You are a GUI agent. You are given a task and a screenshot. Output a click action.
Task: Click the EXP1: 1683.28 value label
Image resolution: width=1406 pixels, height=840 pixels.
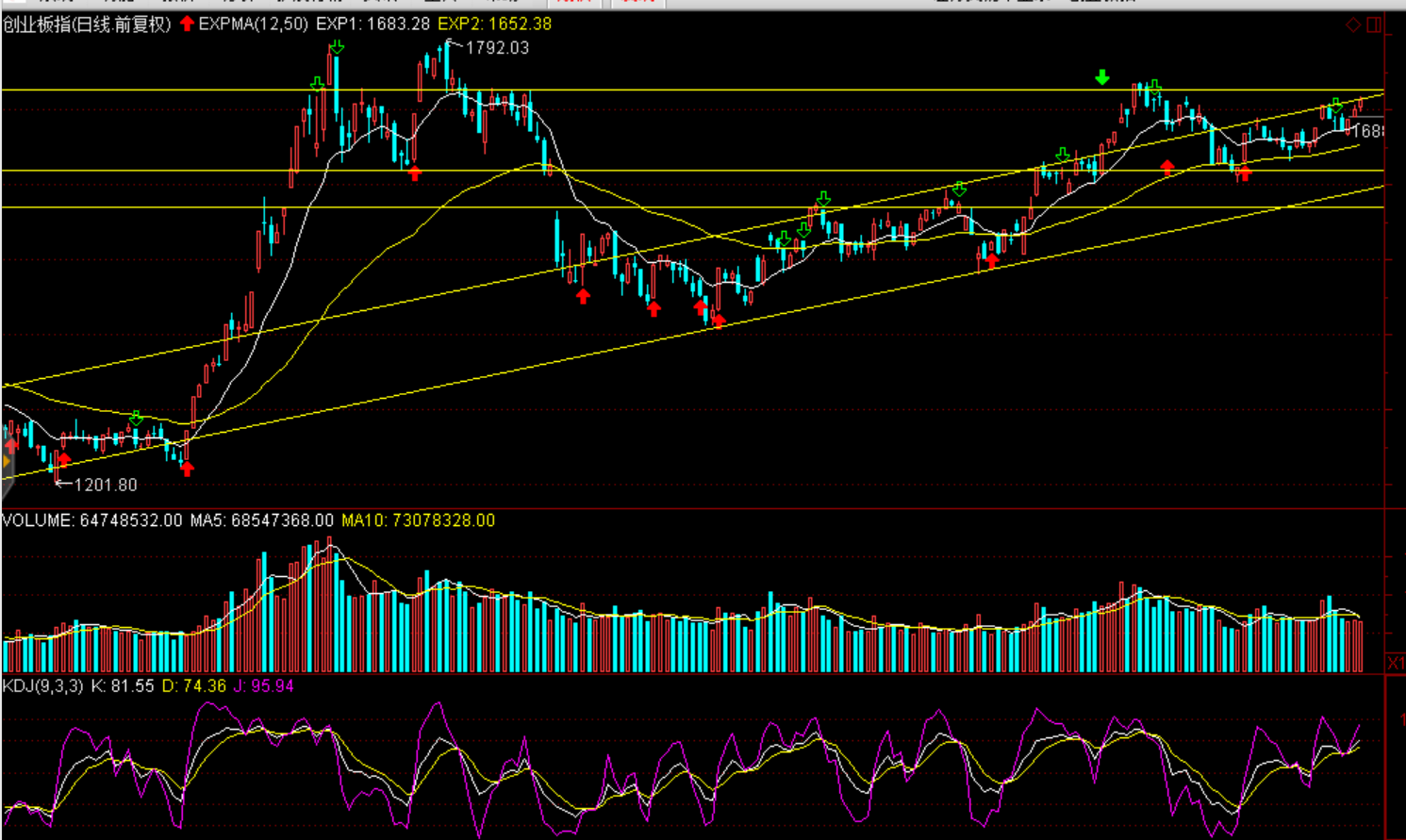372,25
